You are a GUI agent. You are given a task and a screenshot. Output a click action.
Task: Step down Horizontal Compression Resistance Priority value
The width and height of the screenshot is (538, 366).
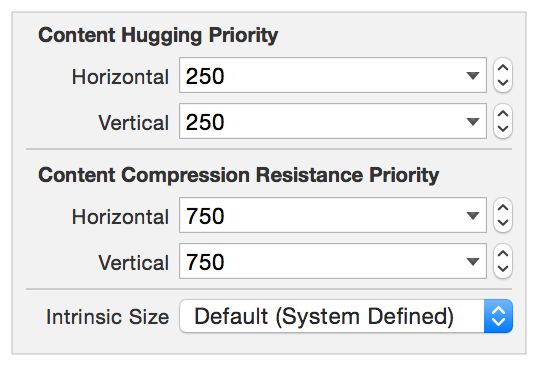click(503, 223)
